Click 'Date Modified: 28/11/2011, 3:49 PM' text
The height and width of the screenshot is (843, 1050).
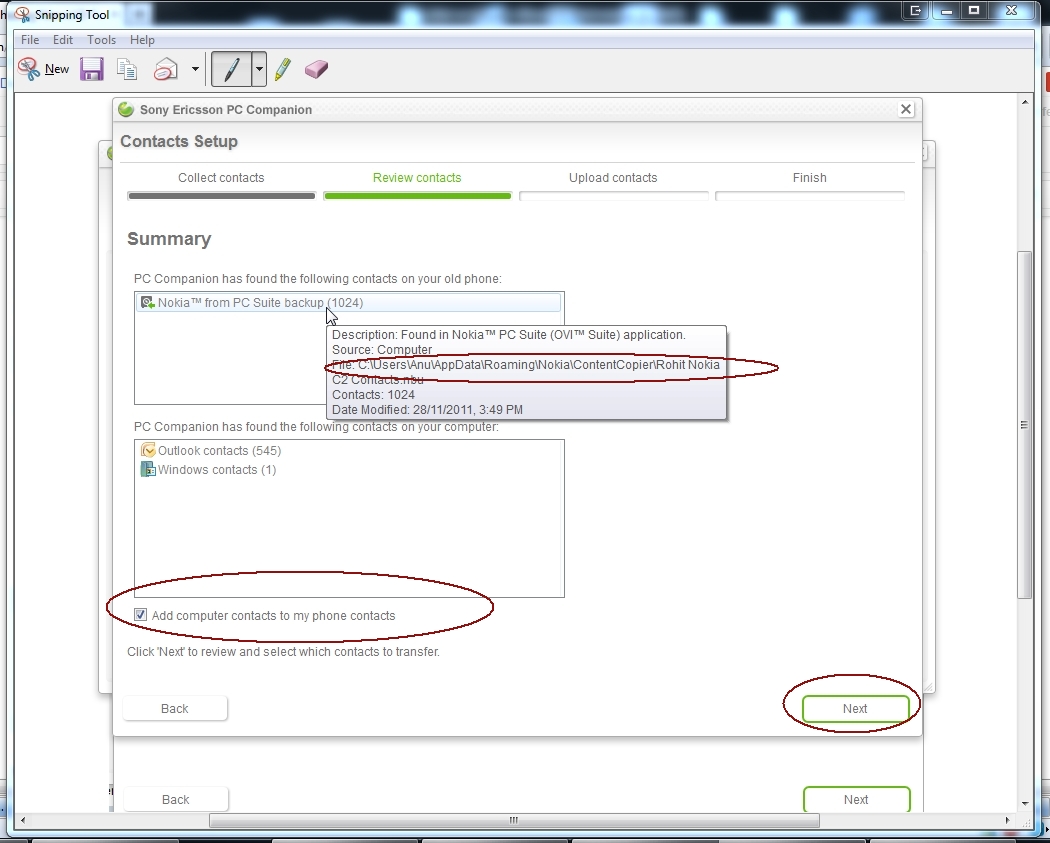[x=427, y=409]
